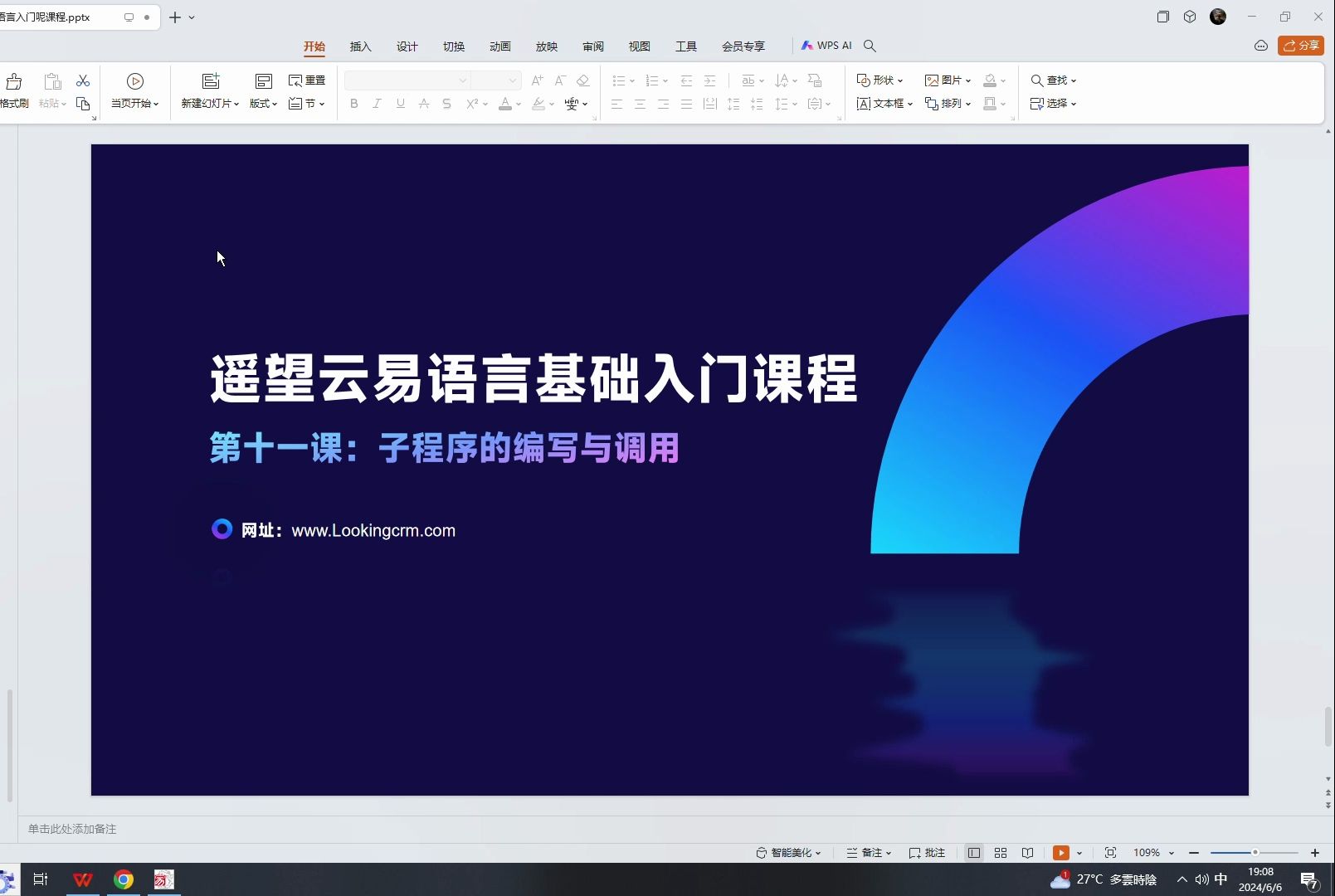The width and height of the screenshot is (1335, 896).
Task: Toggle bold formatting
Action: (x=354, y=104)
